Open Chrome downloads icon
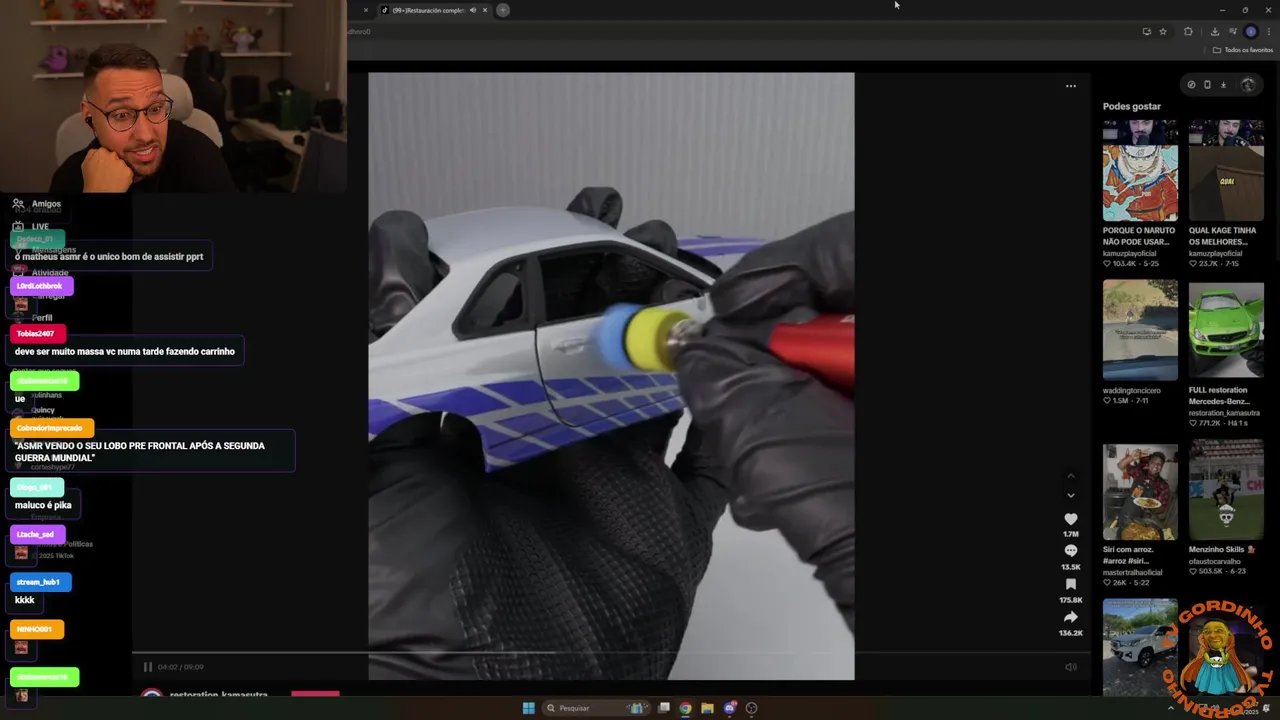Screen dimensions: 1280x720 (x=1214, y=31)
